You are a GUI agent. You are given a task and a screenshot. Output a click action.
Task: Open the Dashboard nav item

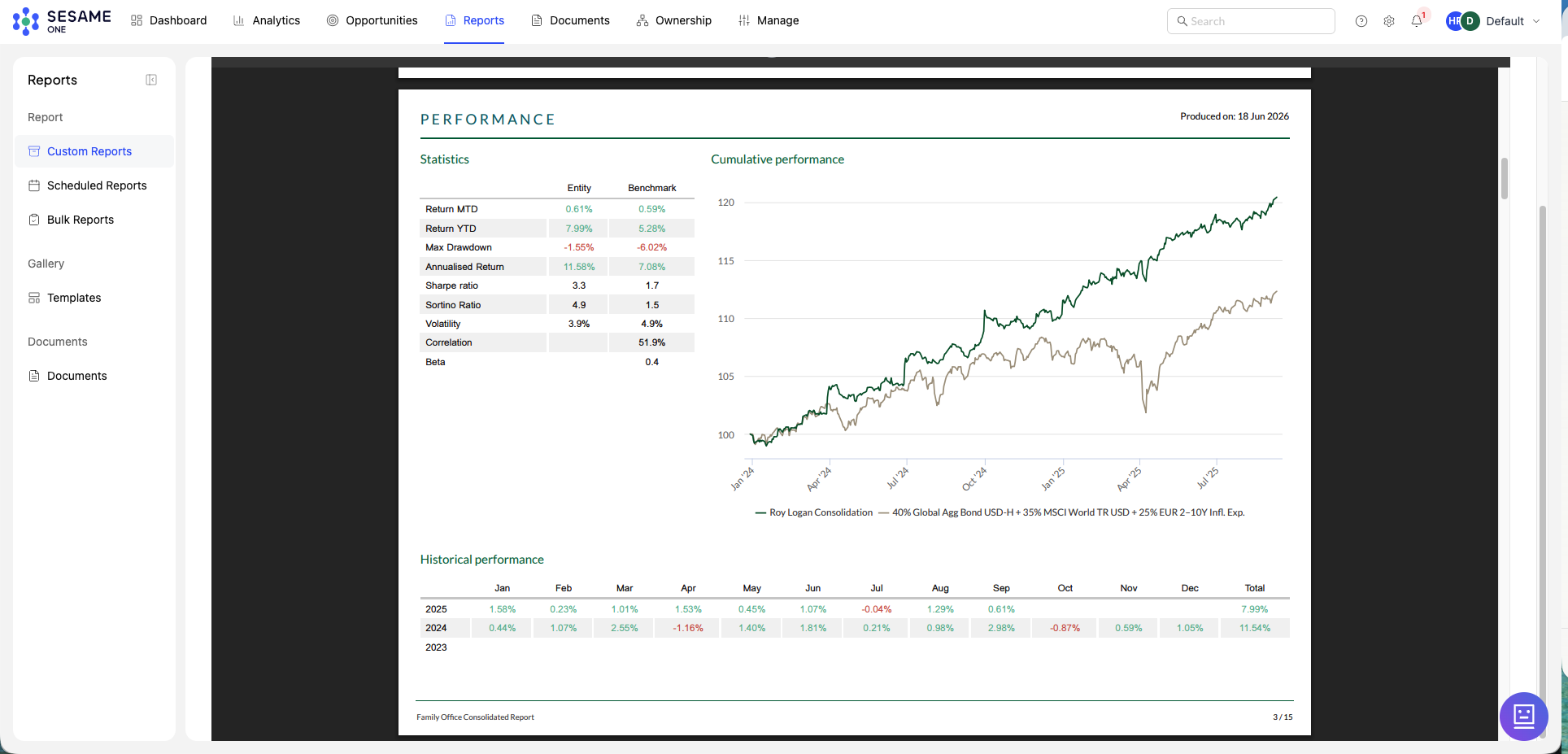tap(169, 20)
